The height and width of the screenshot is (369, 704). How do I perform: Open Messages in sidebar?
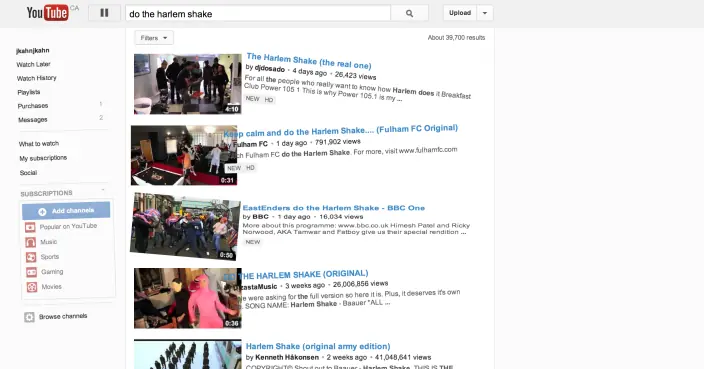pyautogui.click(x=33, y=120)
